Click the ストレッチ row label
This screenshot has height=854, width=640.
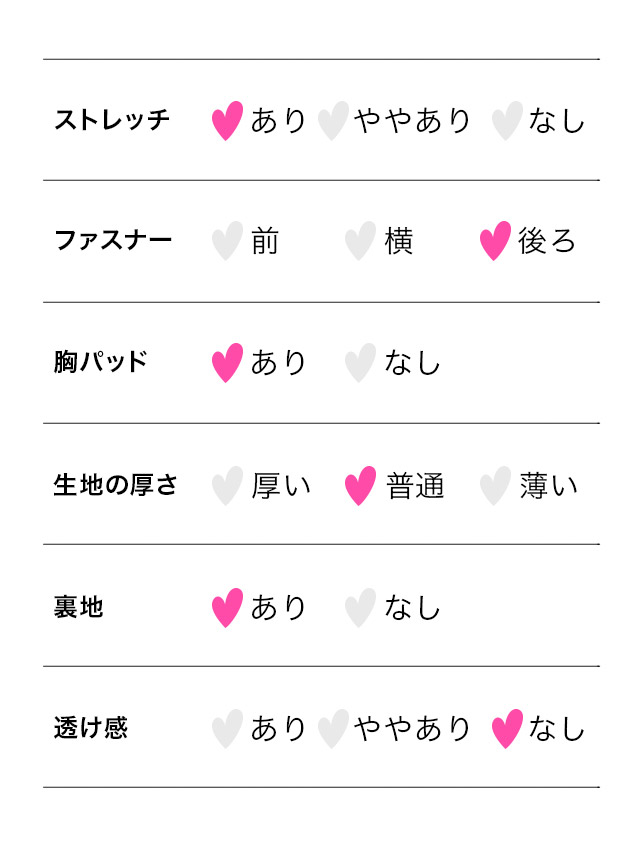[x=112, y=121]
